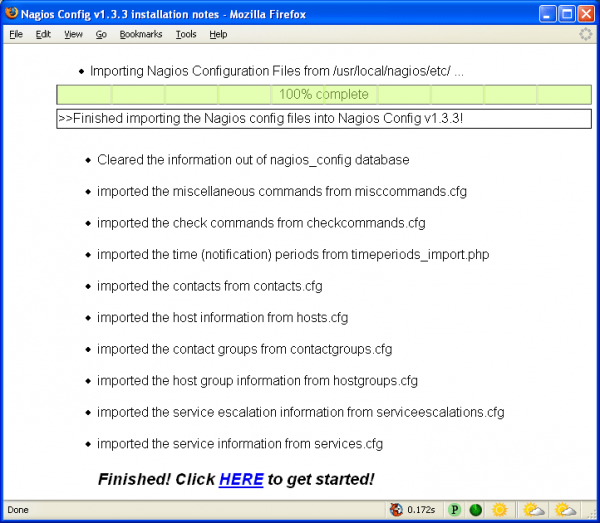Click the last partly cloudy weather icon
600x523 pixels.
point(566,510)
